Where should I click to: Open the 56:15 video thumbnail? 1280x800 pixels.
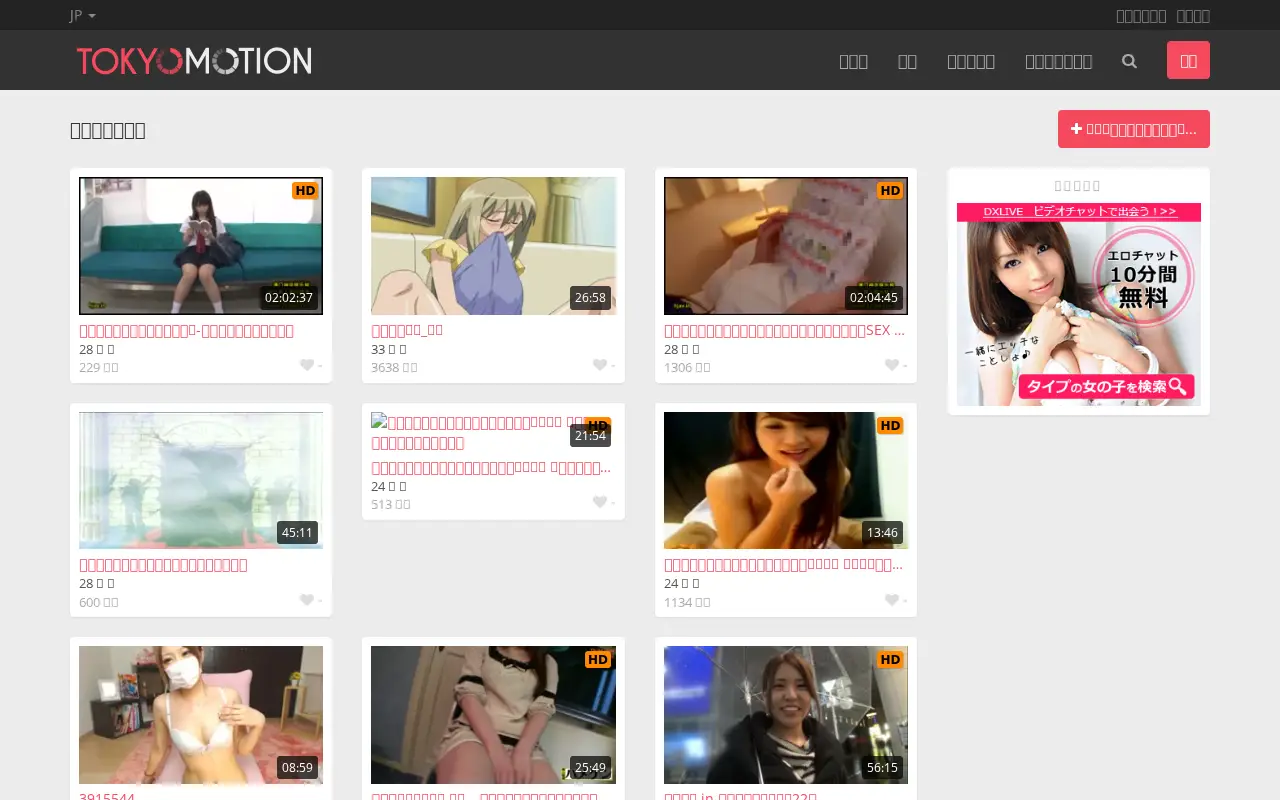pyautogui.click(x=786, y=715)
